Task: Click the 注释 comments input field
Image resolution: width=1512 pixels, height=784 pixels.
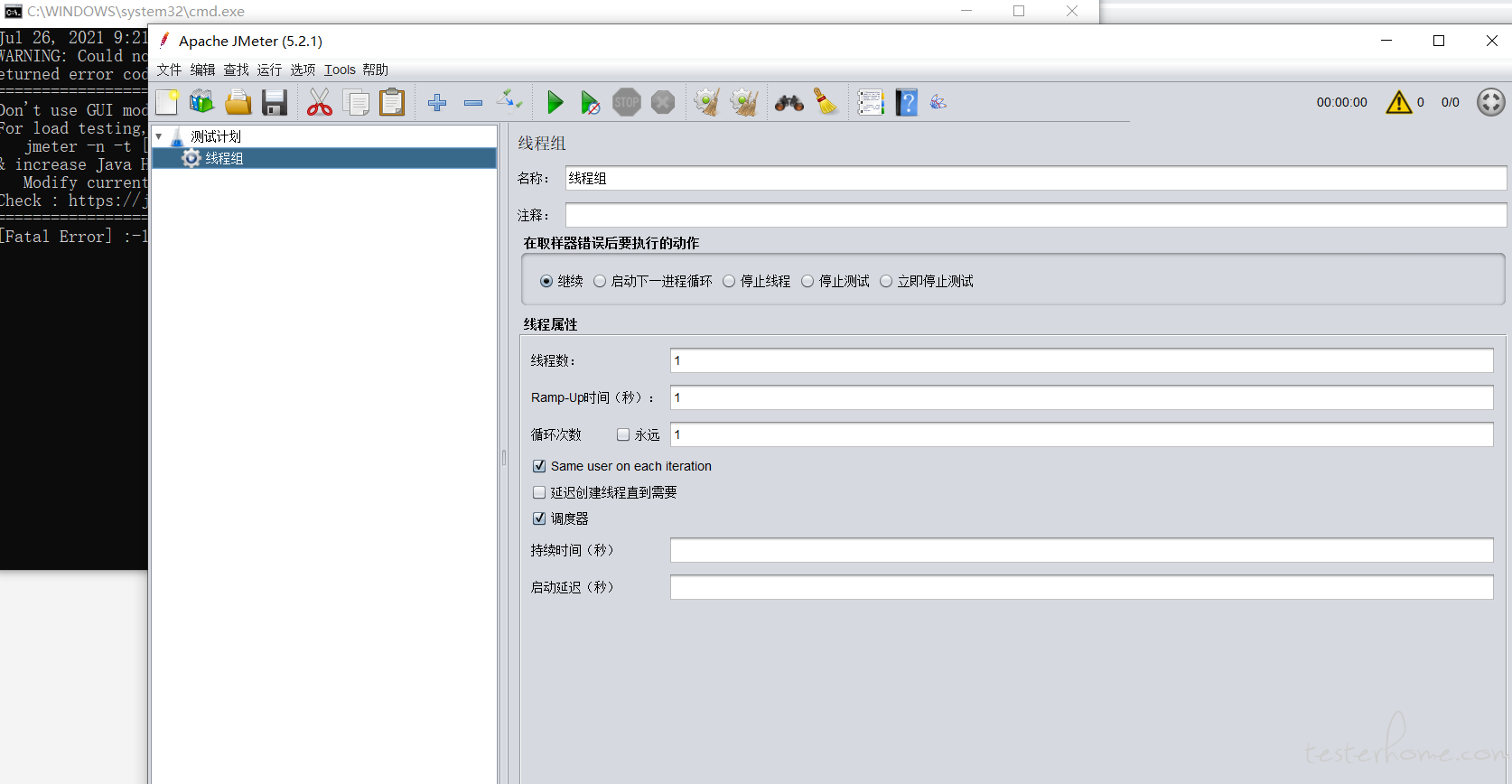Action: (1035, 215)
